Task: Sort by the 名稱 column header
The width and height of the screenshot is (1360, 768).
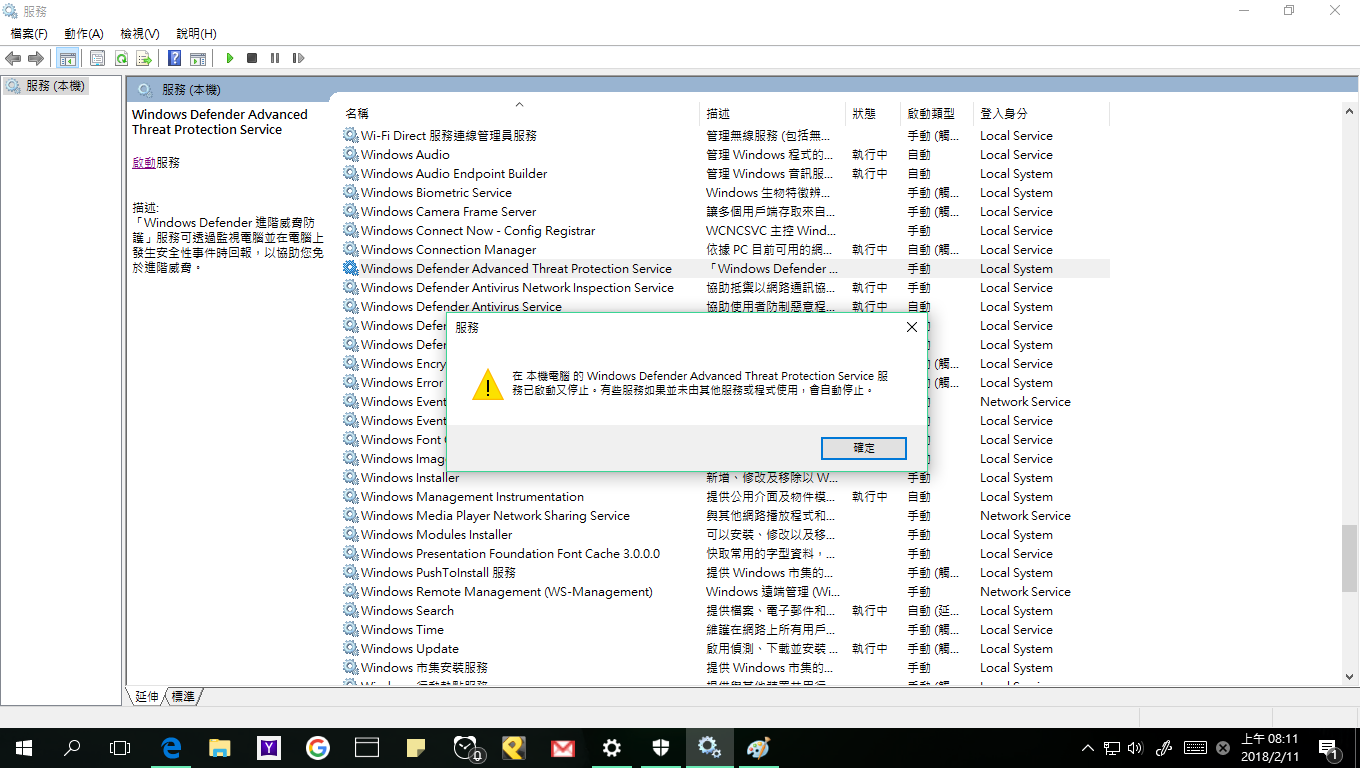Action: 519,113
